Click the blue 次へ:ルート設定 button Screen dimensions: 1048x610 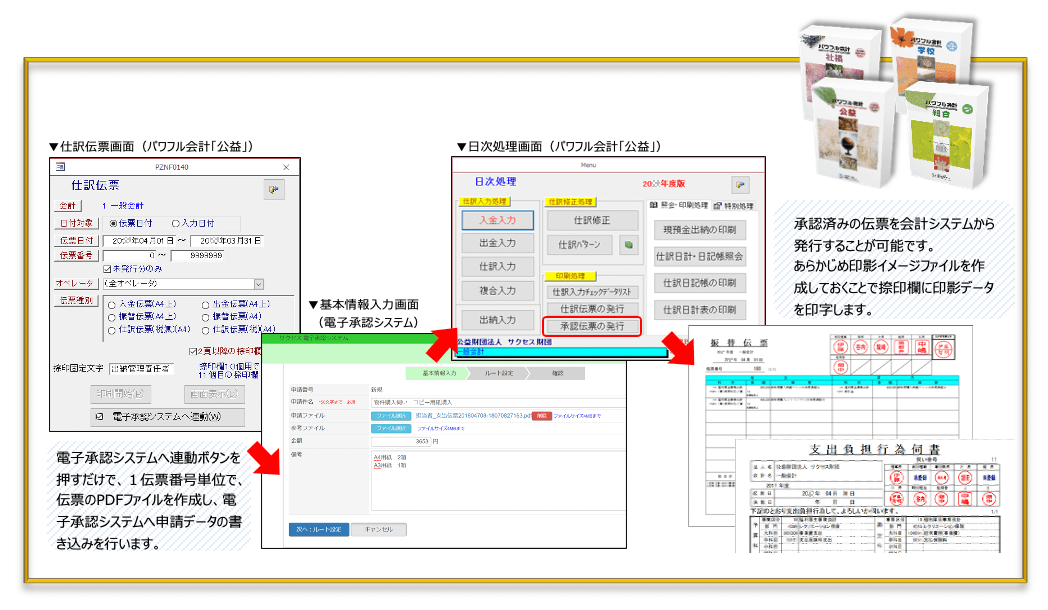click(321, 530)
